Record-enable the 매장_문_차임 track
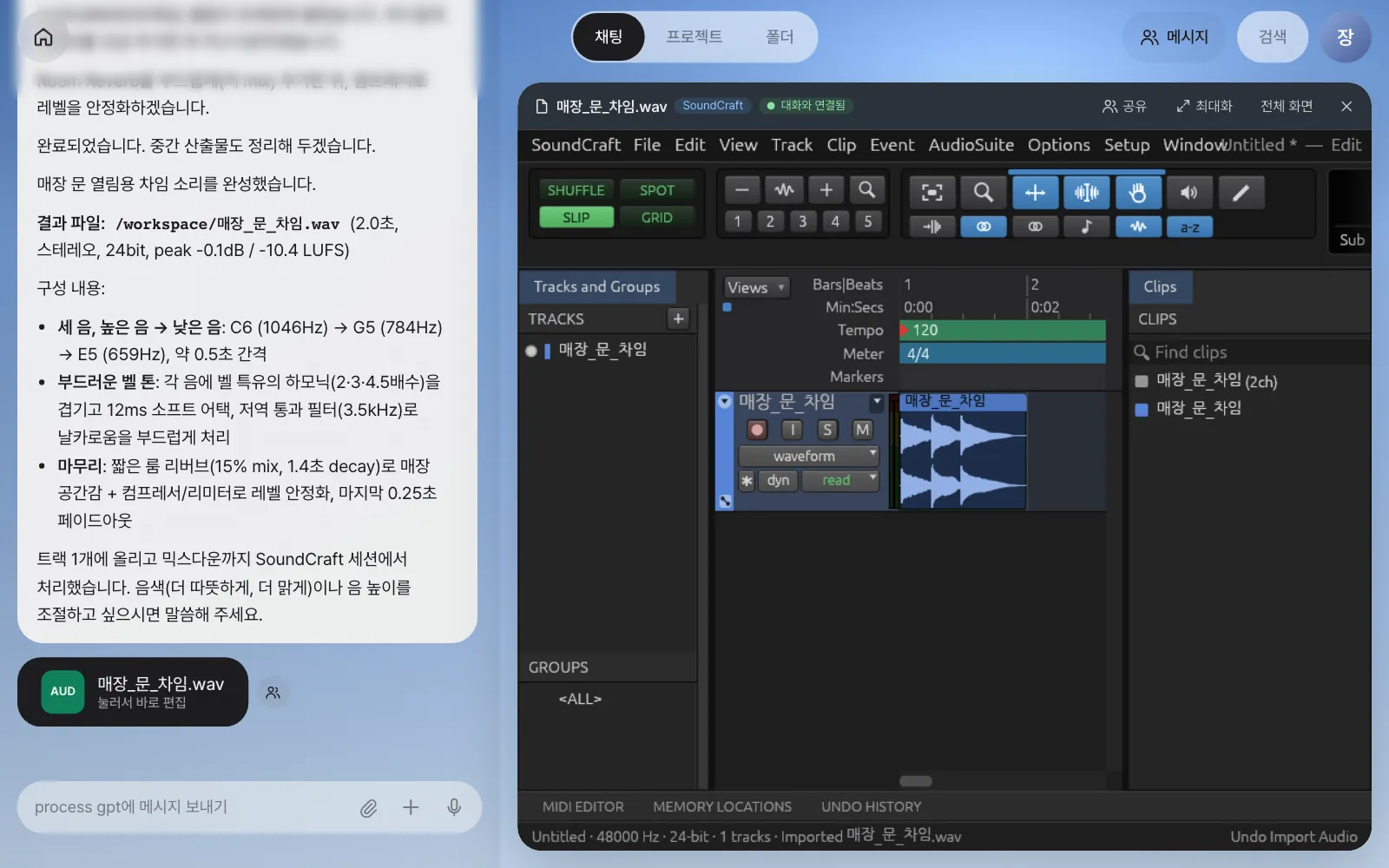Image resolution: width=1389 pixels, height=868 pixels. pyautogui.click(x=757, y=429)
